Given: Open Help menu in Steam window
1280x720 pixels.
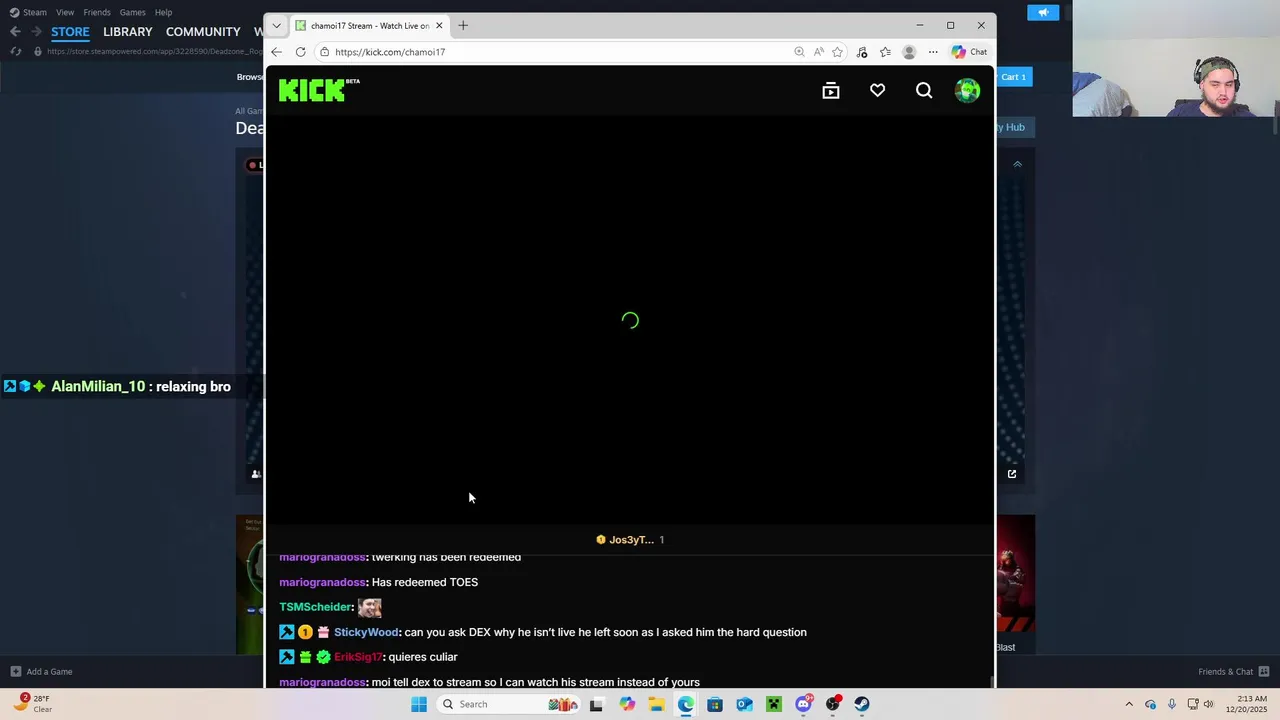Looking at the screenshot, I should (x=163, y=12).
